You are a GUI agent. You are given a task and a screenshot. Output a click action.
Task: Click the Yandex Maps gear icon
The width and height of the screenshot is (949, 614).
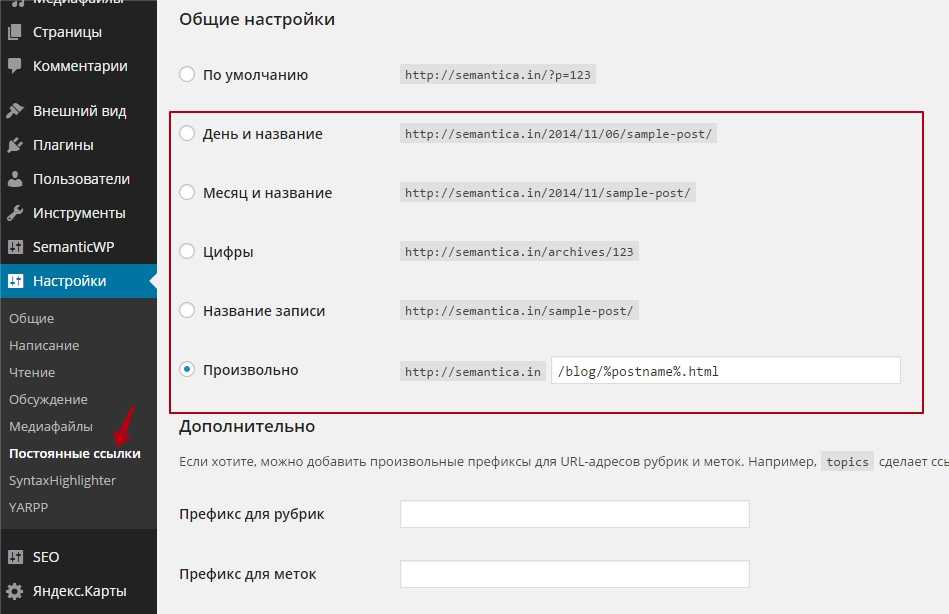(x=15, y=591)
